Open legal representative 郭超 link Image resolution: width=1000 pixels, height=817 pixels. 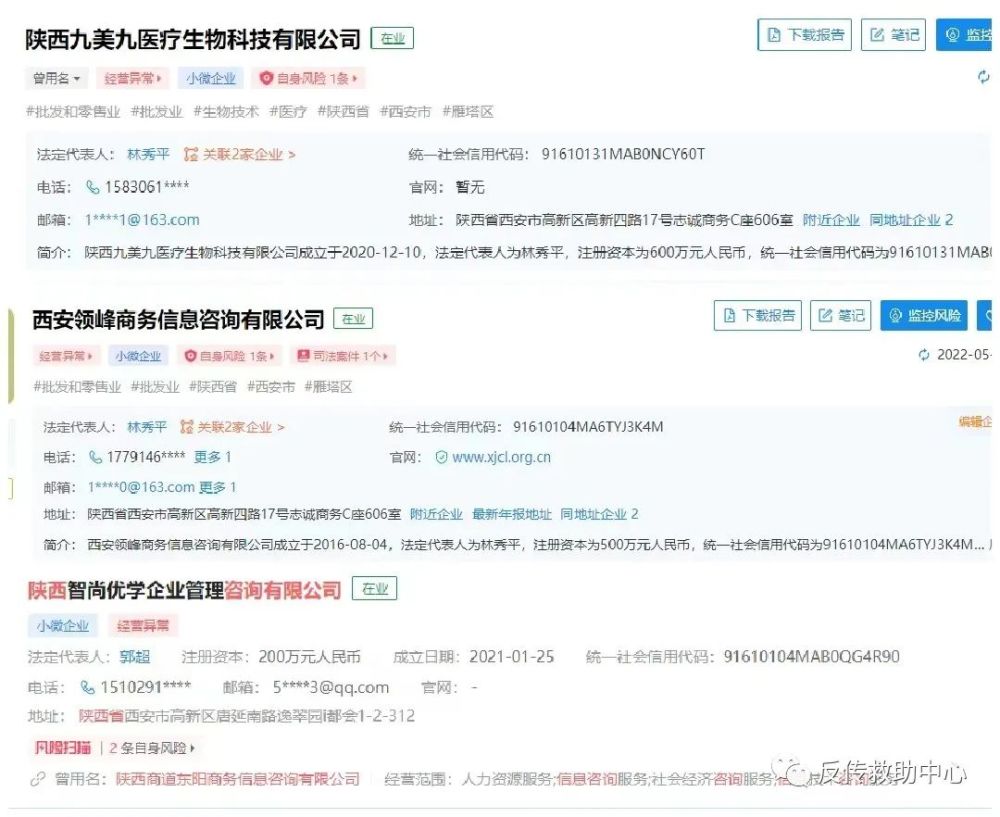click(135, 657)
